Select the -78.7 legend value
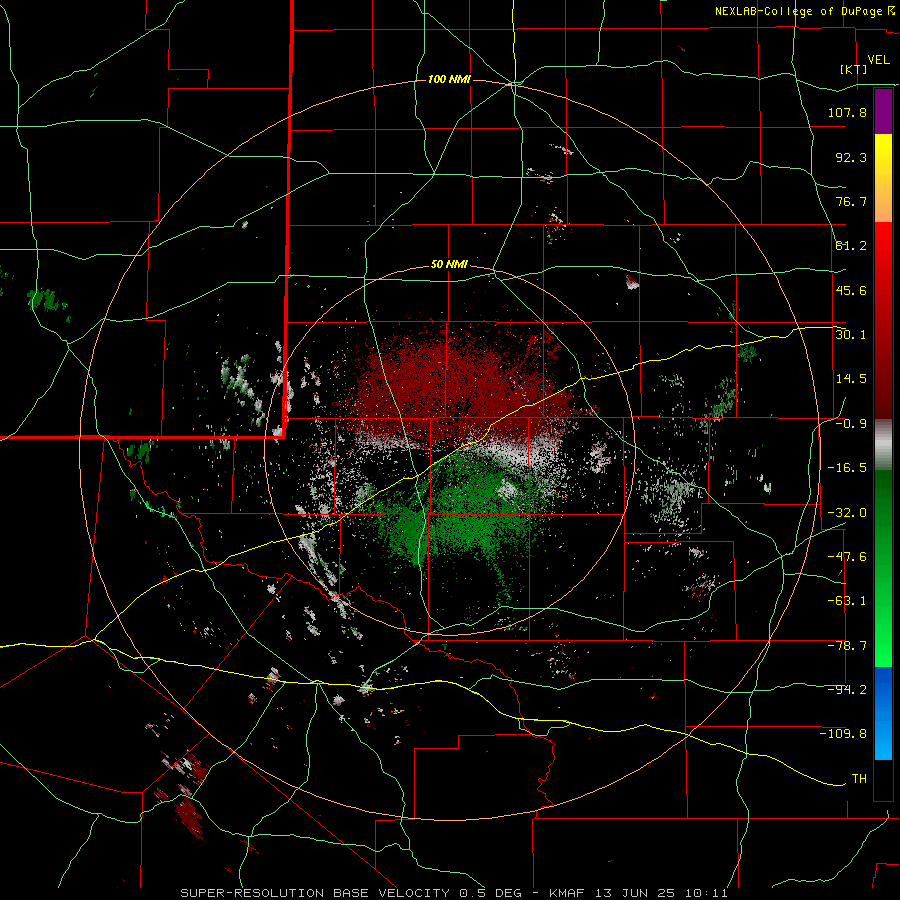Viewport: 900px width, 900px height. coord(847,646)
